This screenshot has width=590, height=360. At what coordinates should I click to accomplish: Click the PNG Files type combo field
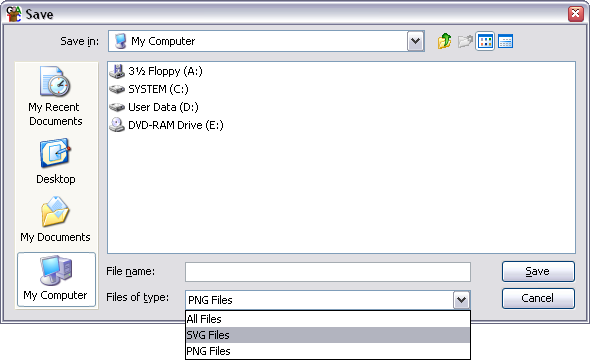tap(327, 300)
